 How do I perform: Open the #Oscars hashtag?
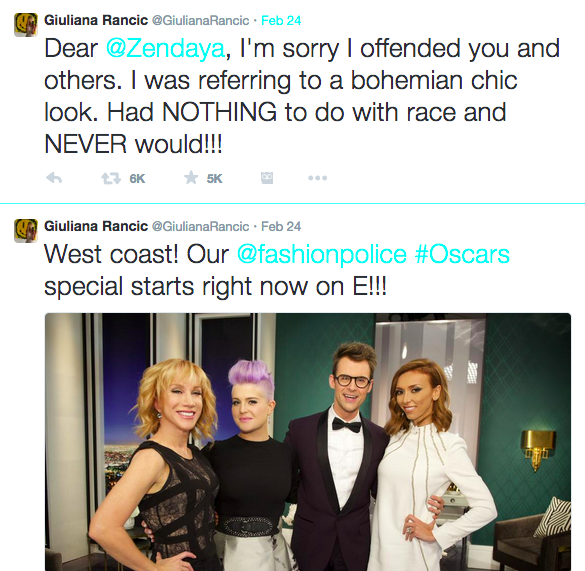(x=462, y=254)
